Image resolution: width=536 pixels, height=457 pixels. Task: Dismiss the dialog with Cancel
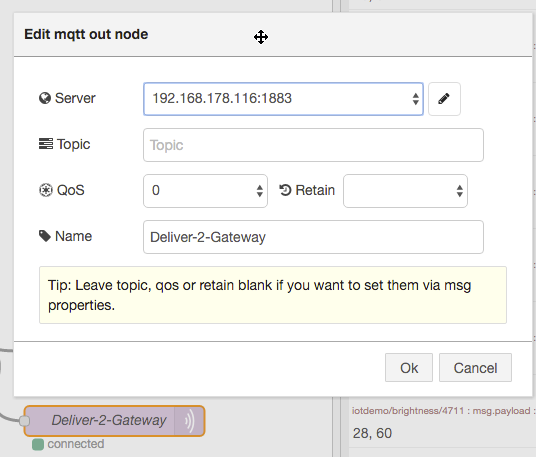(475, 368)
